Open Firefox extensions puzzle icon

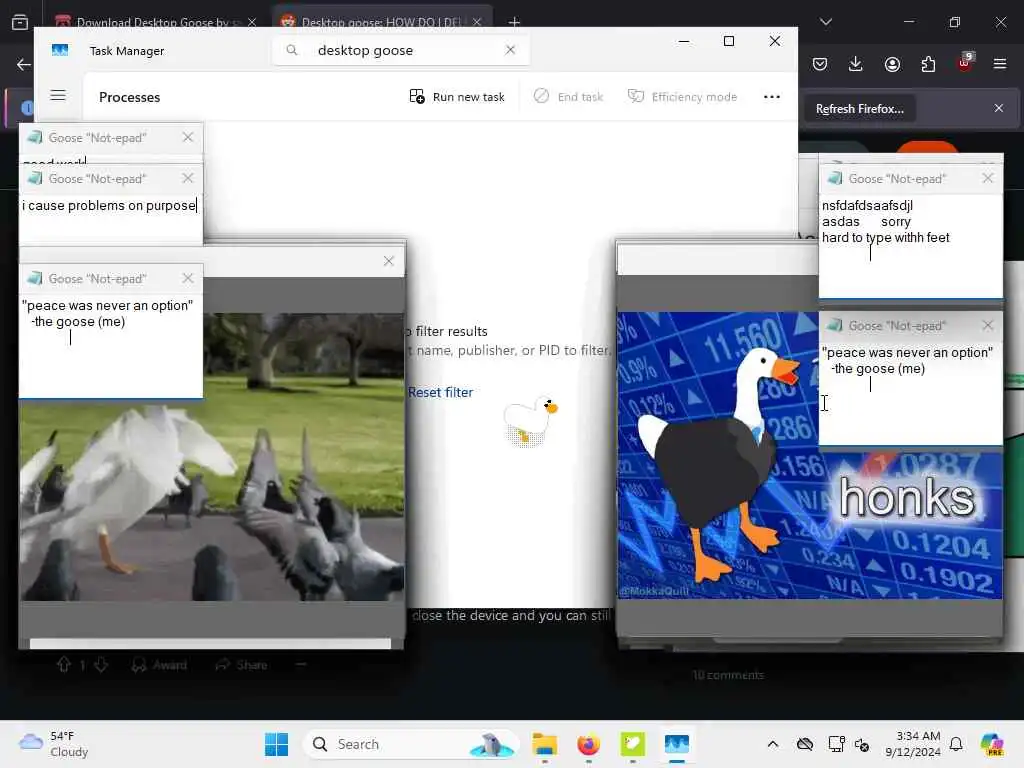[928, 64]
